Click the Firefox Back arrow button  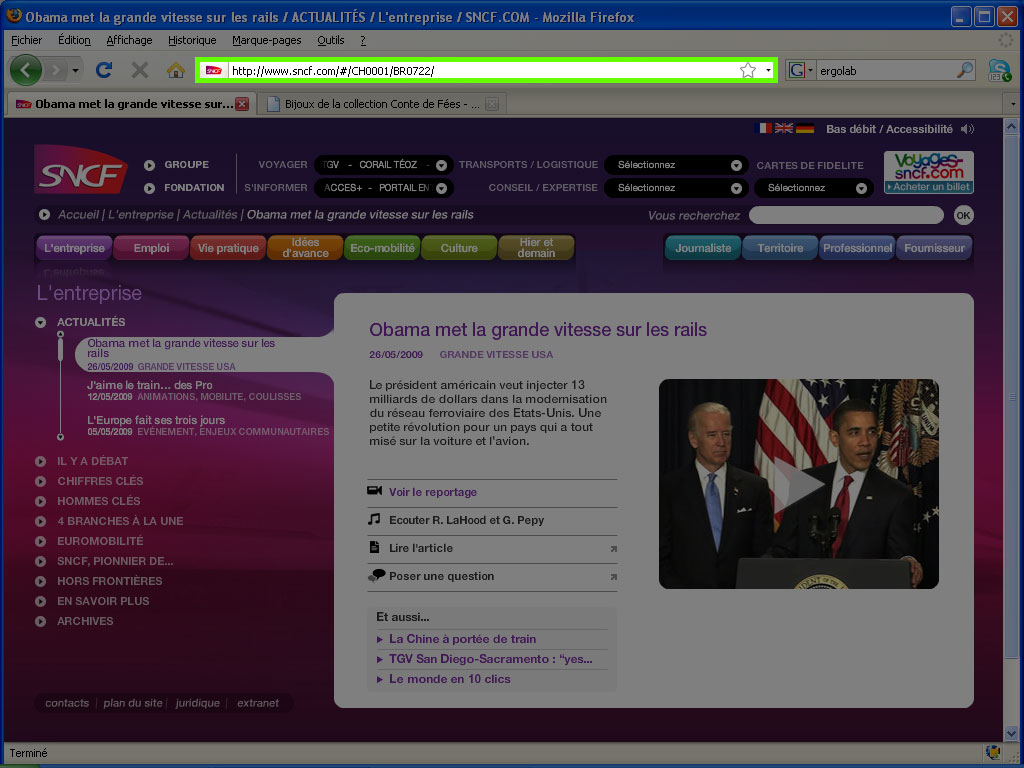[25, 70]
